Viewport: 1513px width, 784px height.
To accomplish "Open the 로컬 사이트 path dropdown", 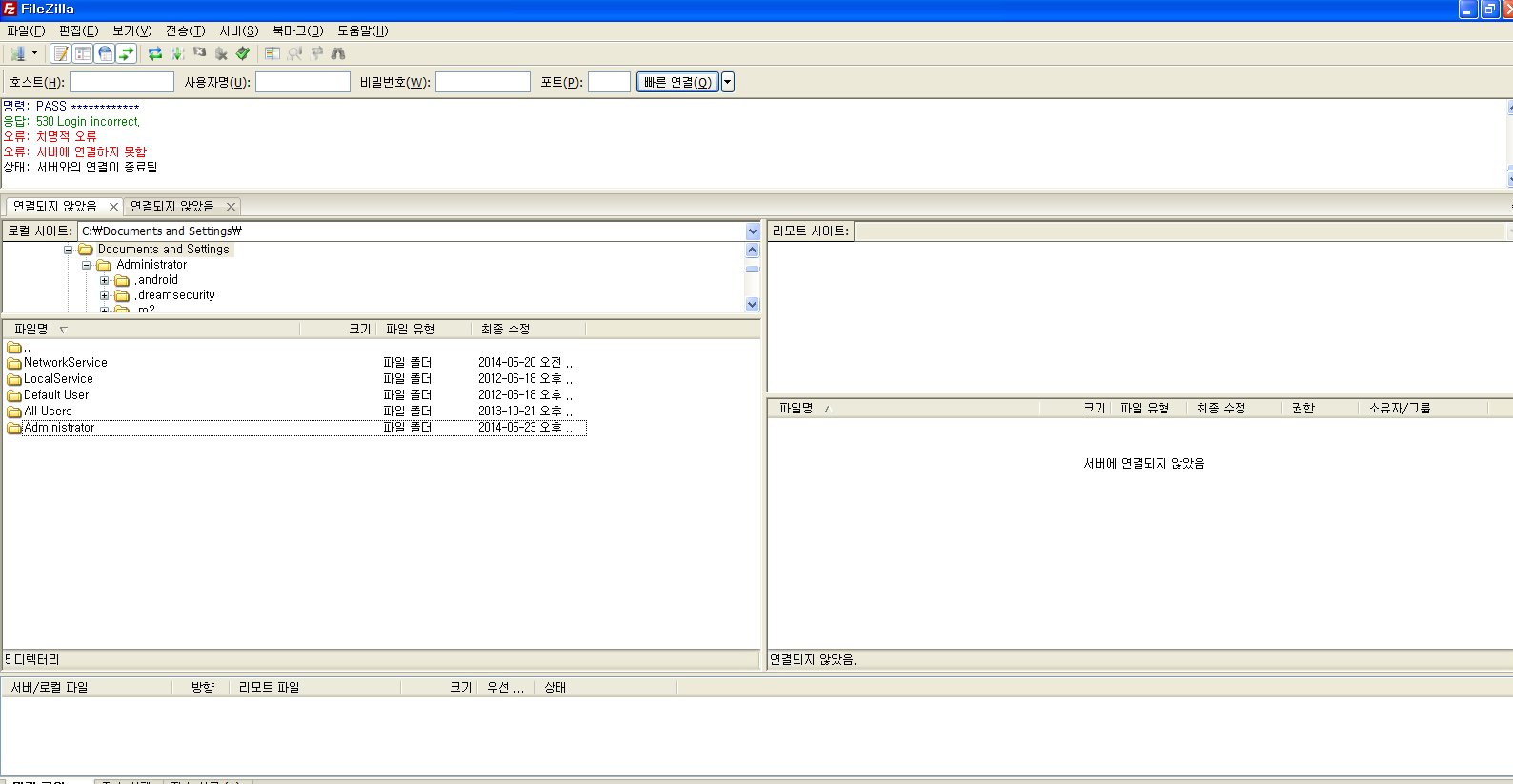I will [753, 231].
